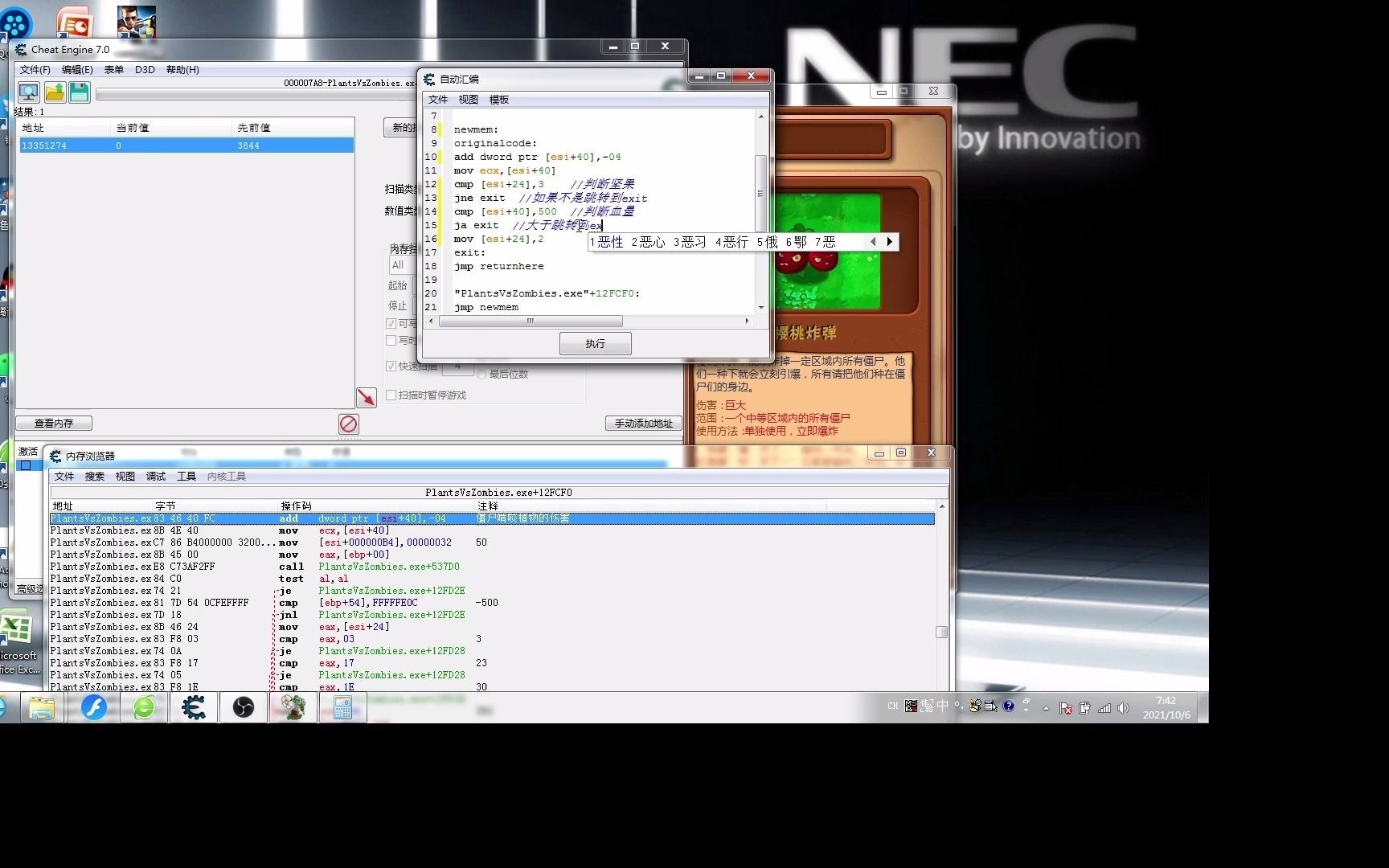The width and height of the screenshot is (1389, 868).
Task: Open the 模板 menu in auto assembler
Action: [499, 100]
